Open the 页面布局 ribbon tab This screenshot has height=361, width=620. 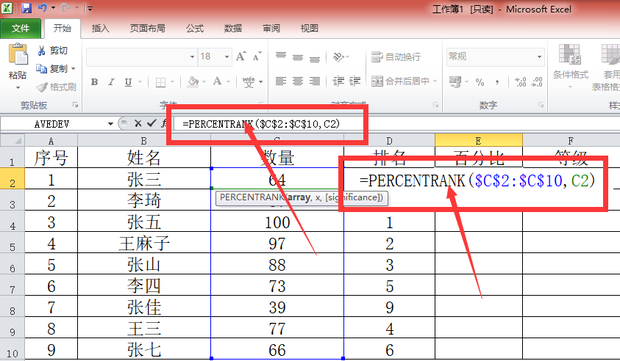click(147, 28)
